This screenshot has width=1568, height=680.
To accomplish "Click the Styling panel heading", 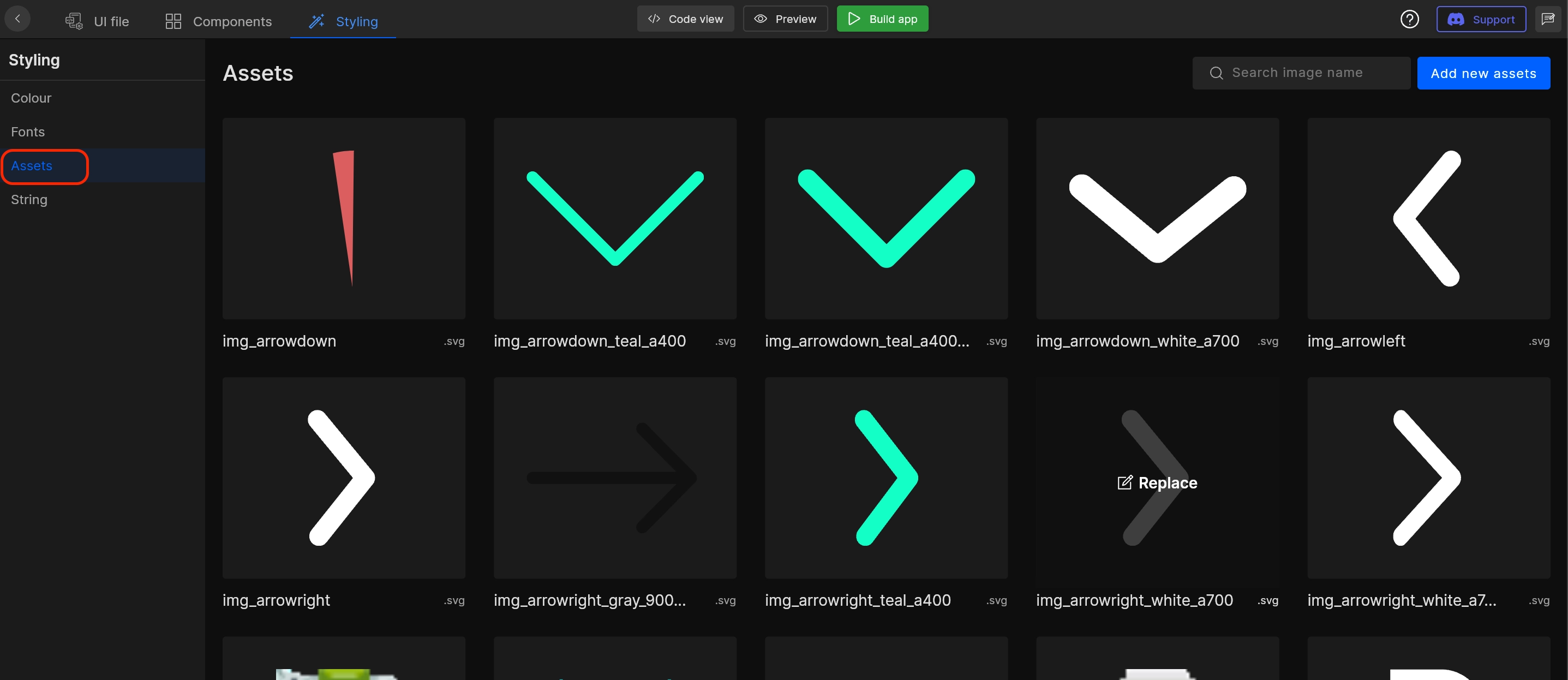I will point(34,59).
